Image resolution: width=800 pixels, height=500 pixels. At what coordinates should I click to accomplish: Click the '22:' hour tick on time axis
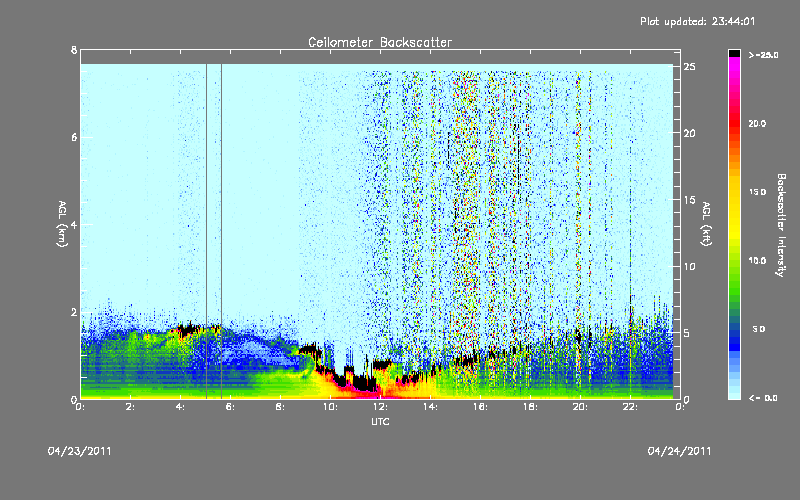pyautogui.click(x=630, y=407)
